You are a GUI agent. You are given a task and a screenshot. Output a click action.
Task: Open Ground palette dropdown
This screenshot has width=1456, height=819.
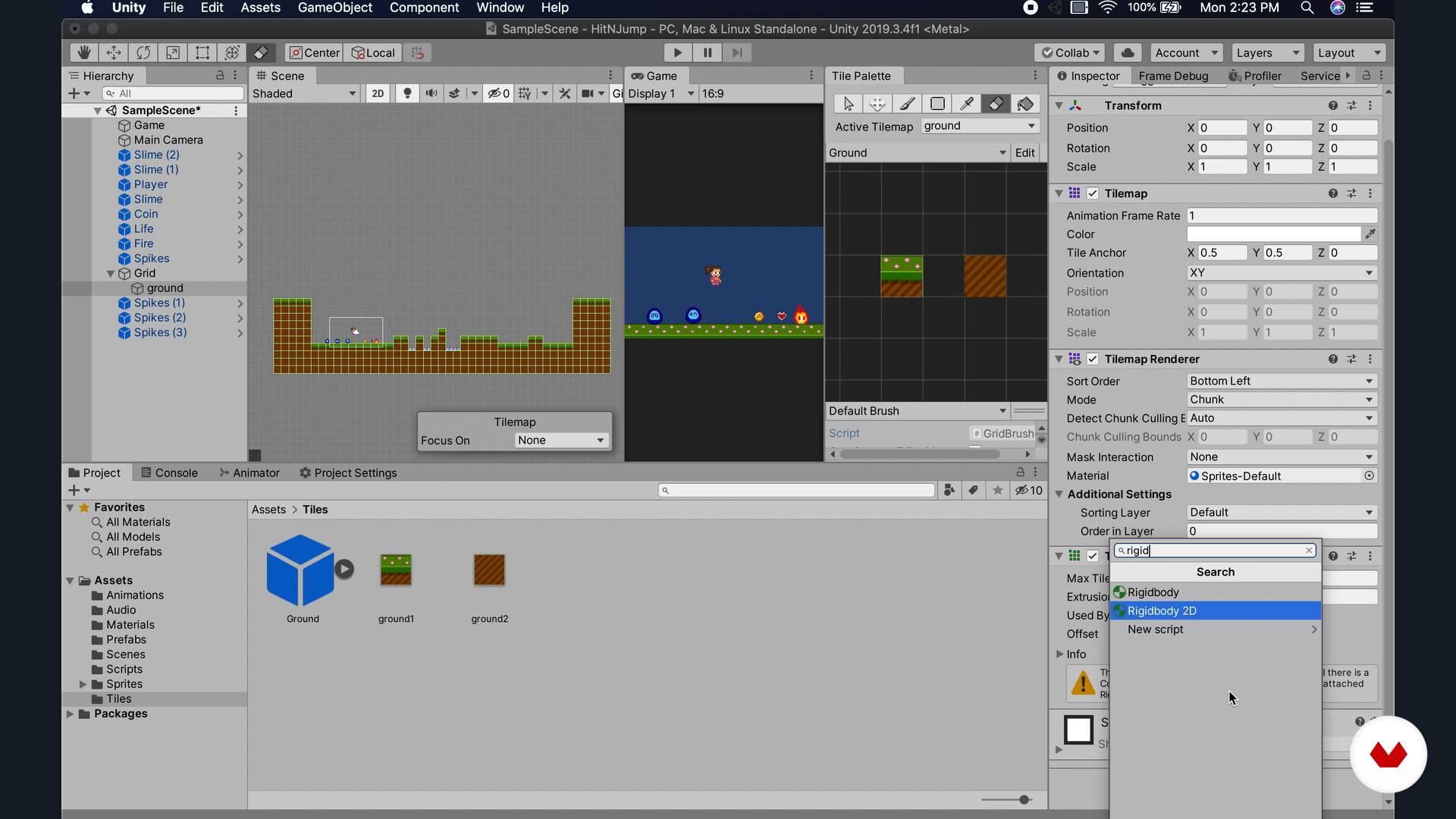click(918, 152)
